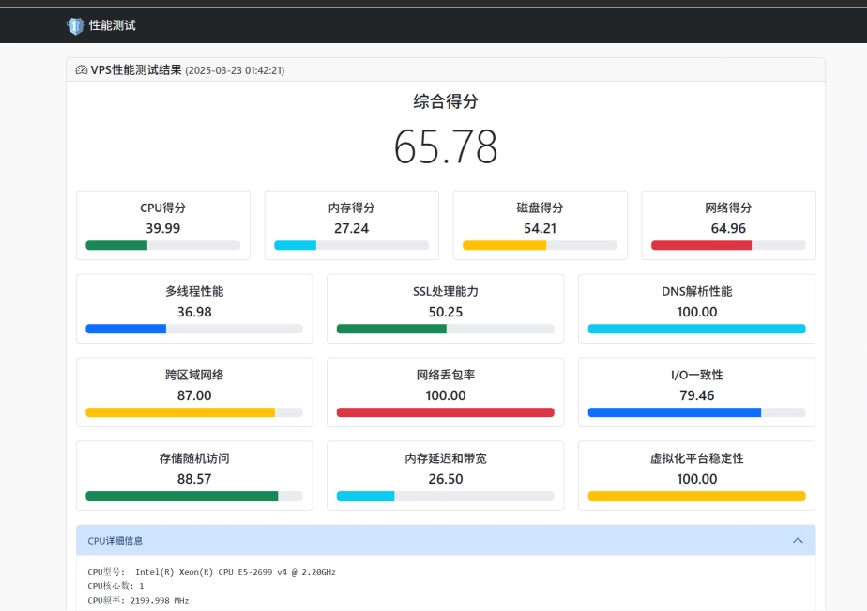Click the 内存延迟和带宽 label
This screenshot has height=611, width=867.
tap(446, 458)
